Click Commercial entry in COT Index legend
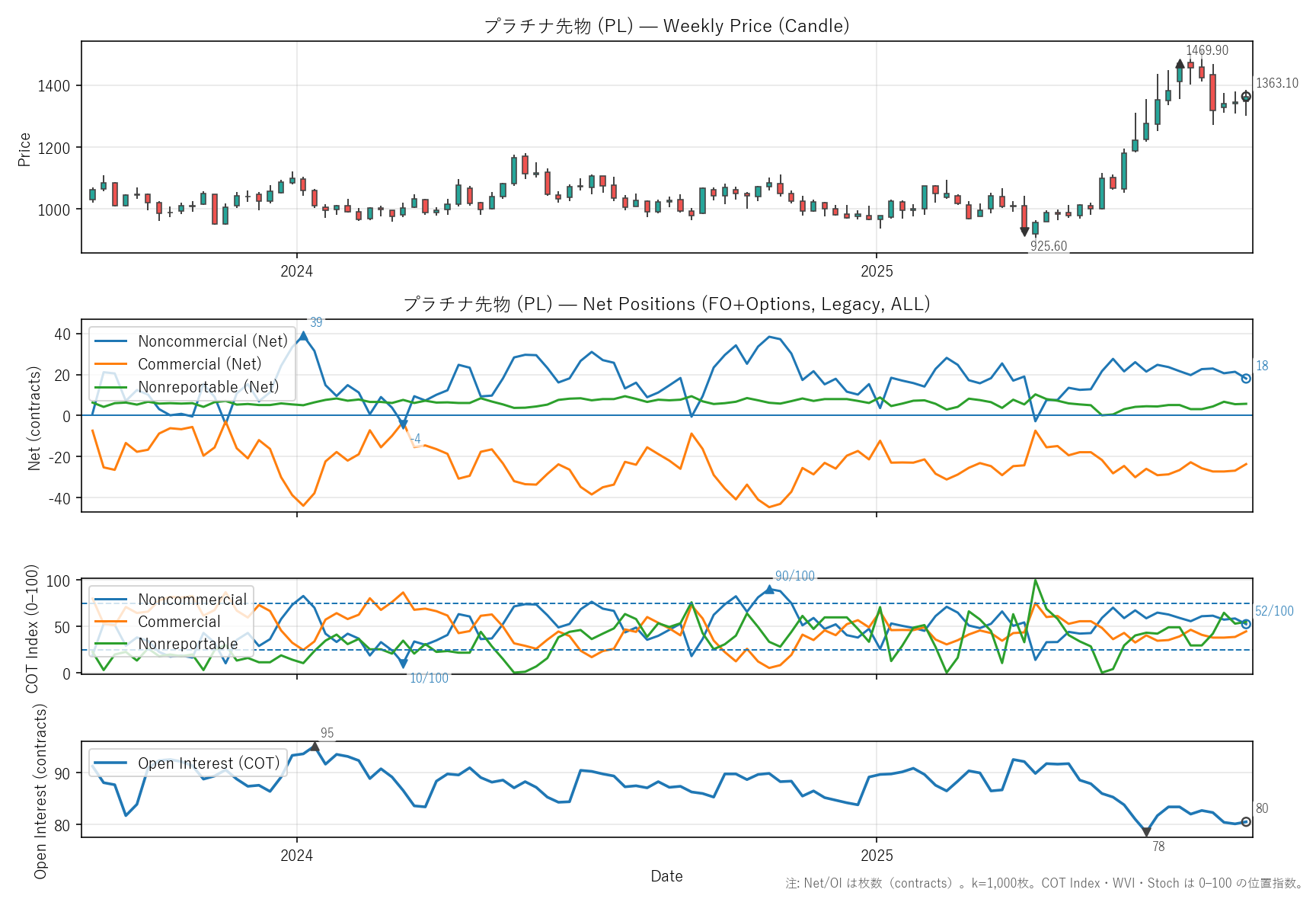Viewport: 1316px width, 899px height. (x=158, y=622)
